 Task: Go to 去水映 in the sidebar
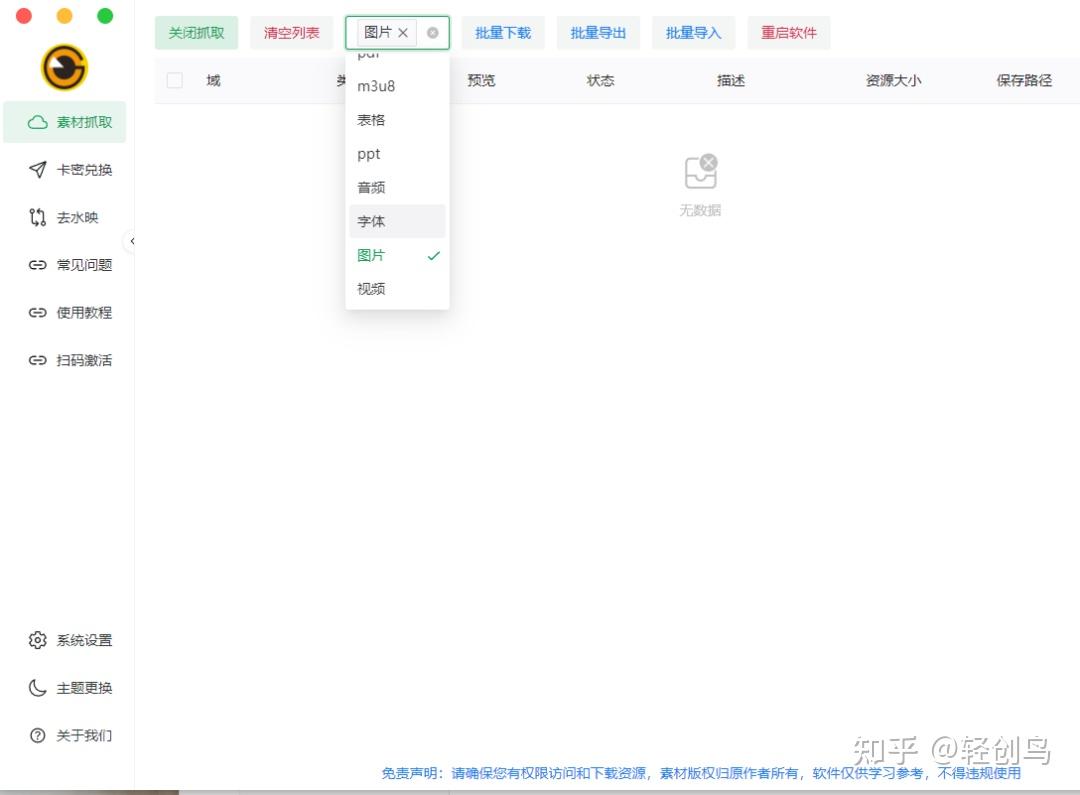tap(65, 218)
